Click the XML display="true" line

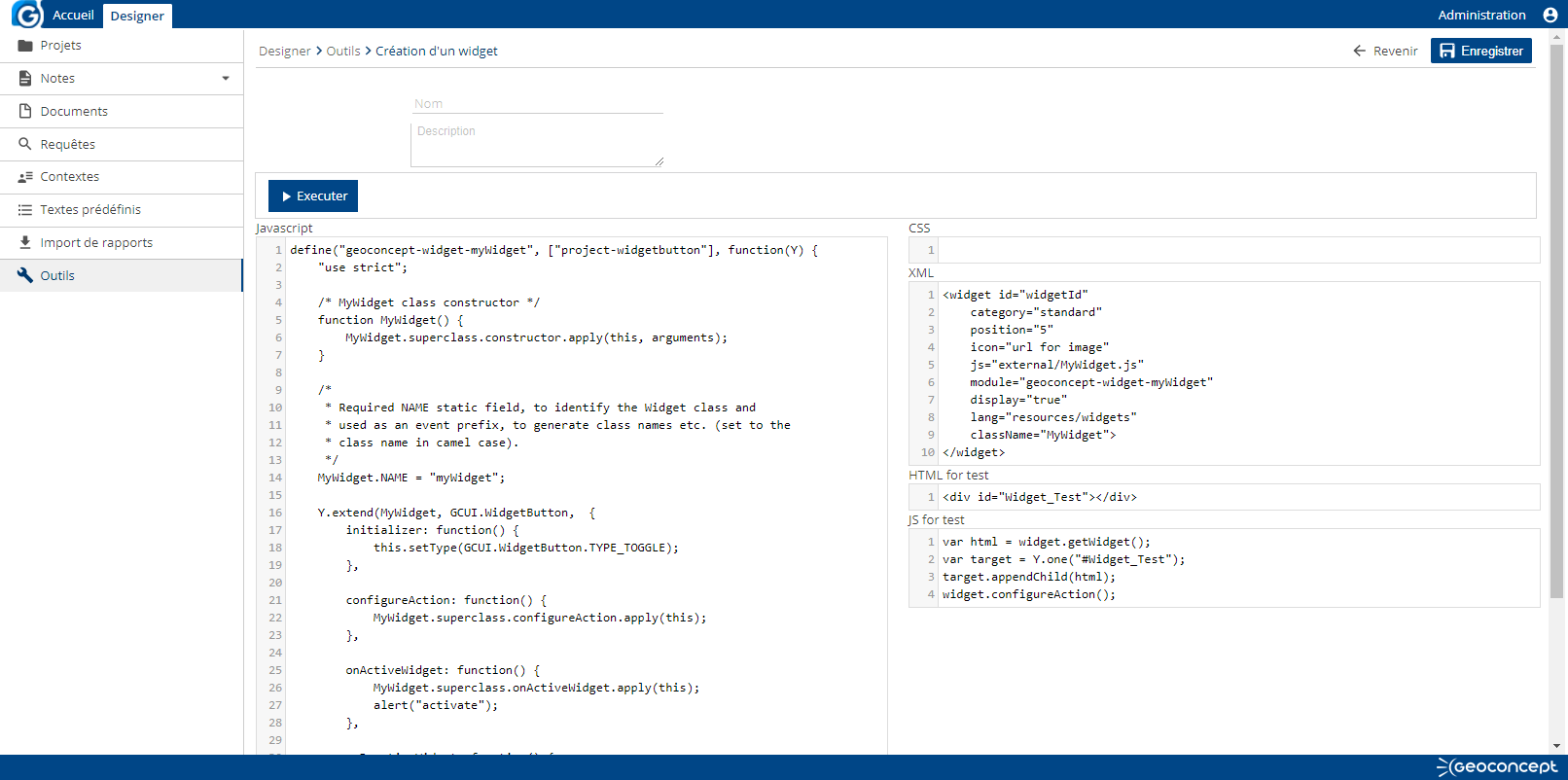[x=1018, y=400]
